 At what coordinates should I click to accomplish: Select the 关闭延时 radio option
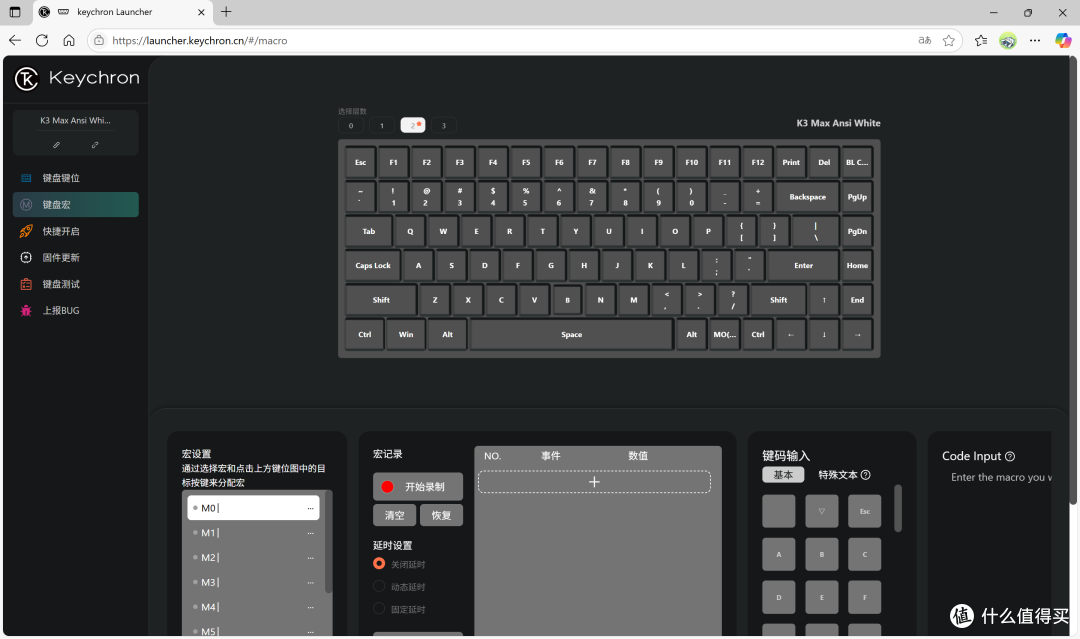tap(379, 563)
